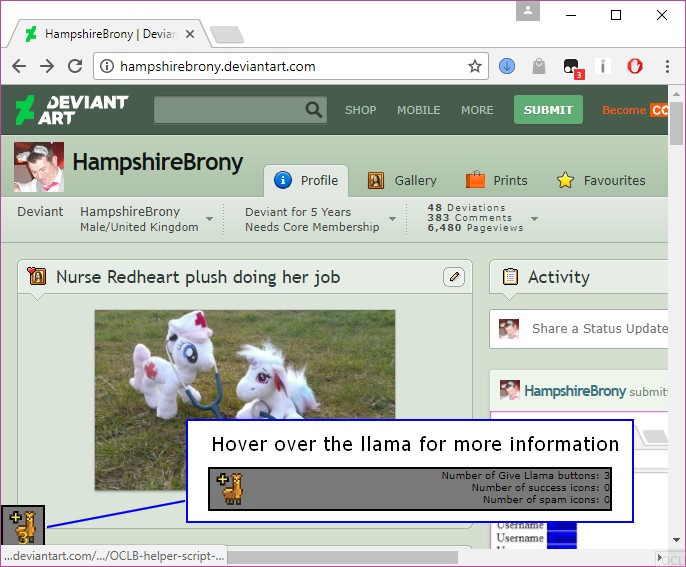Click the horizontal scrollbar thumb
The width and height of the screenshot is (686, 567).
tap(342, 557)
